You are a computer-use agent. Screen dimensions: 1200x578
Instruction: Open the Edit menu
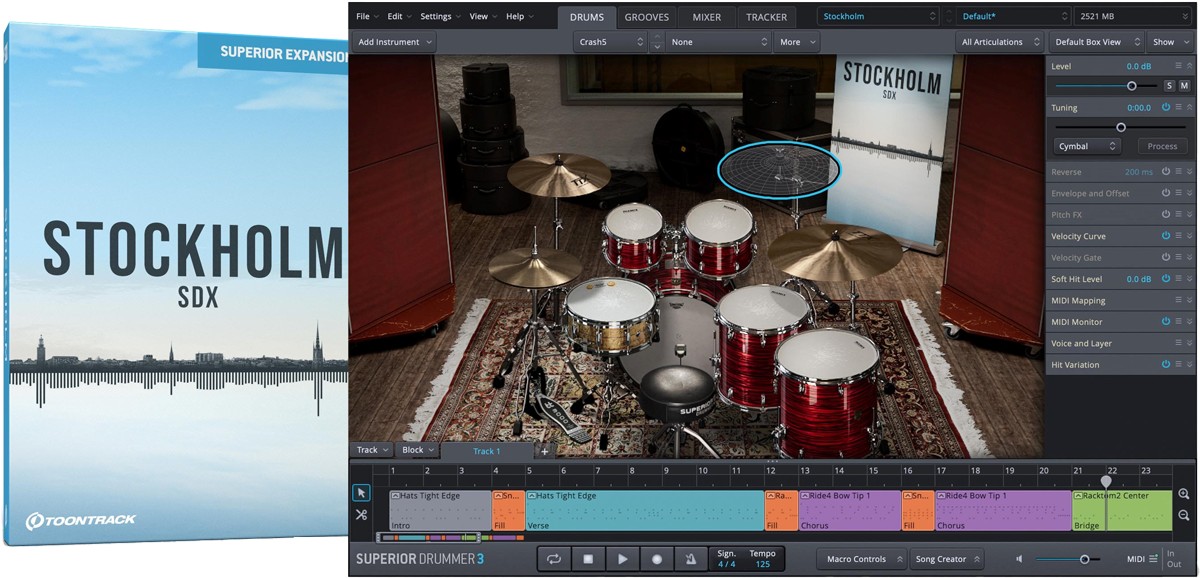tap(399, 17)
